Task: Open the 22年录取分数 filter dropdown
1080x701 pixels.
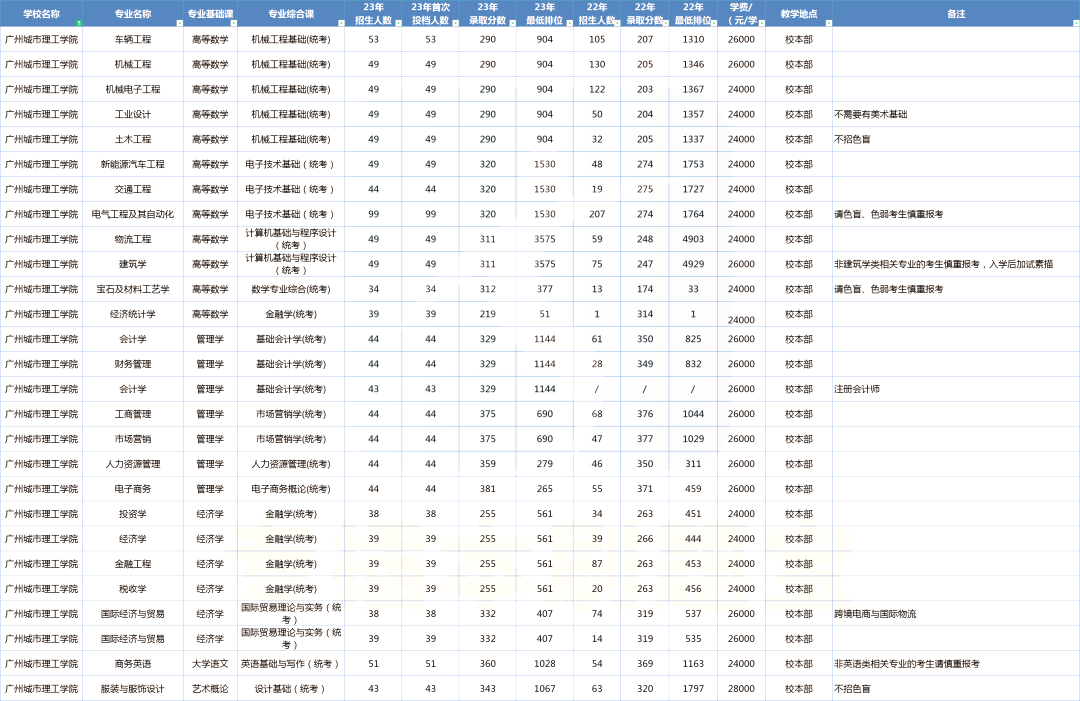Action: (x=665, y=23)
